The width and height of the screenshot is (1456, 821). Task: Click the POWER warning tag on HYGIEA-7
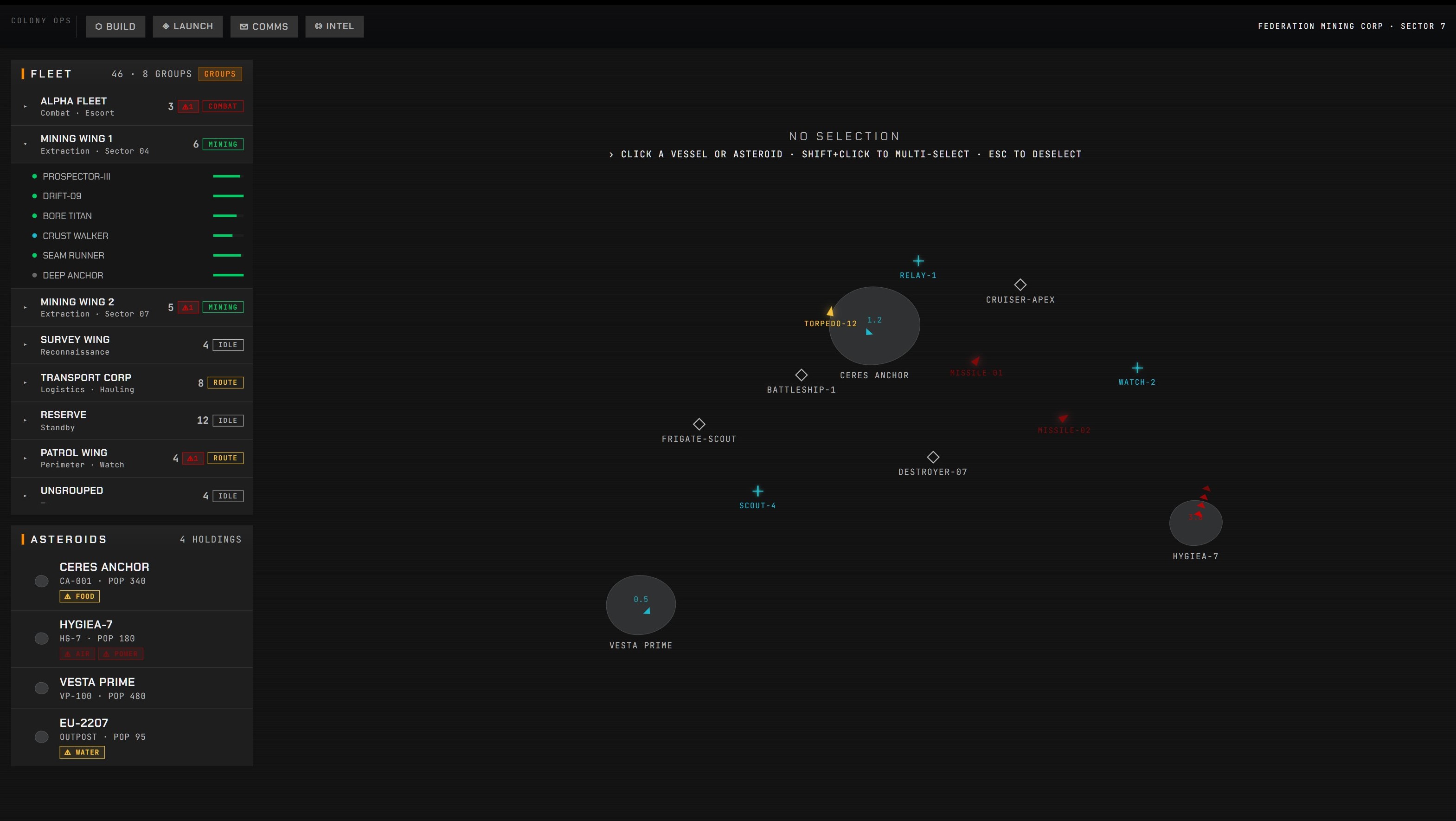(x=121, y=654)
